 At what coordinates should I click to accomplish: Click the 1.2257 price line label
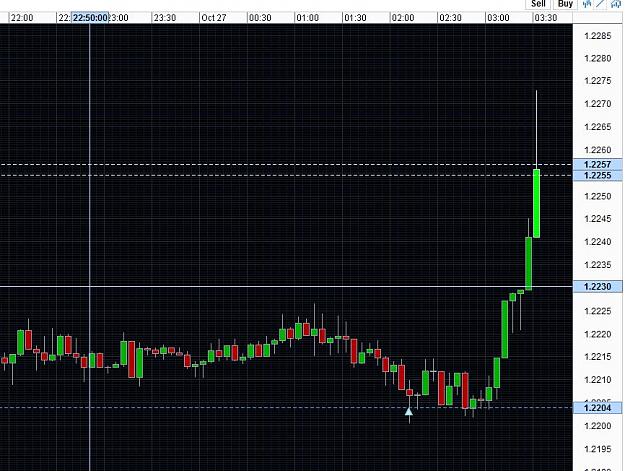597,165
